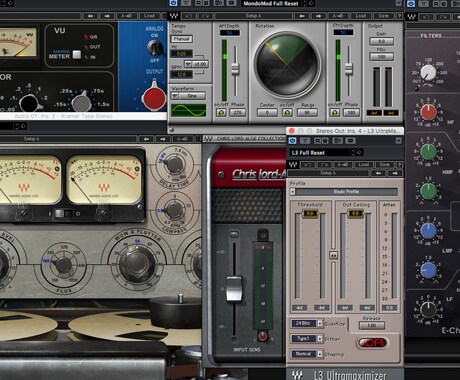The image size is (460, 380).
Task: Click redo arrow in MondoMod toolbar
Action: tap(206, 16)
